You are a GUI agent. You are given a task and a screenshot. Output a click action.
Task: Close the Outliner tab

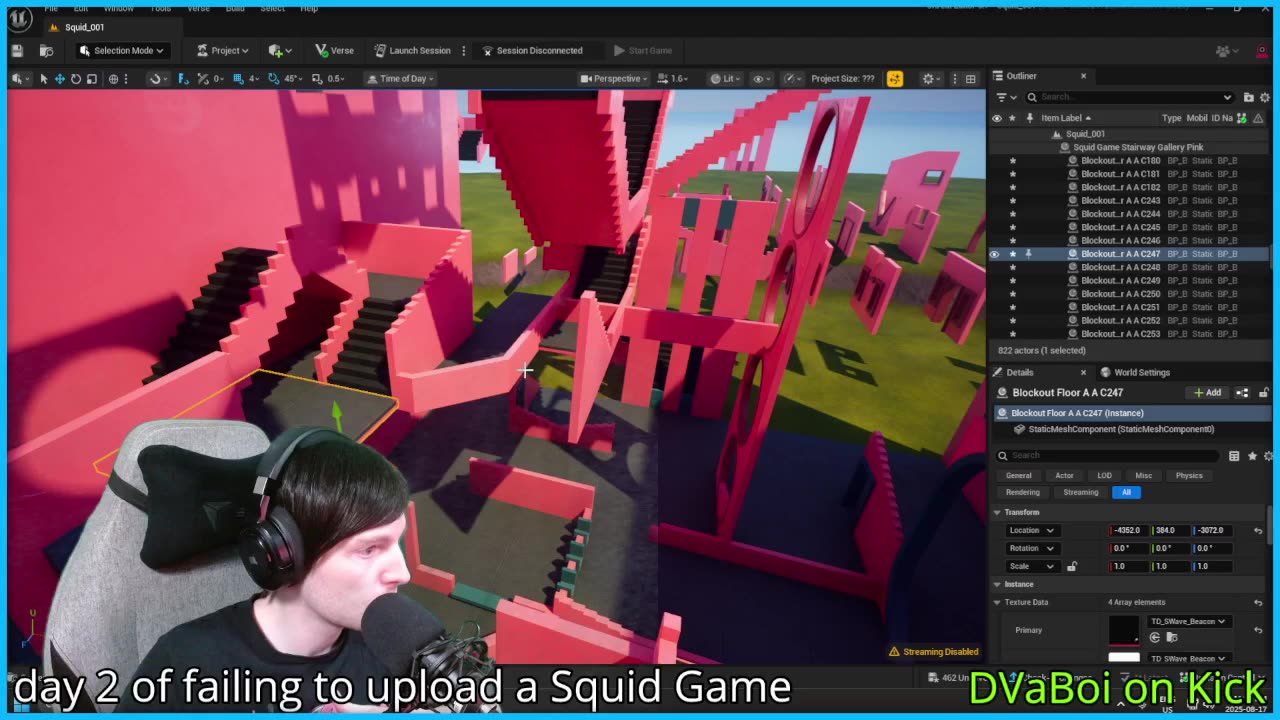click(1082, 76)
